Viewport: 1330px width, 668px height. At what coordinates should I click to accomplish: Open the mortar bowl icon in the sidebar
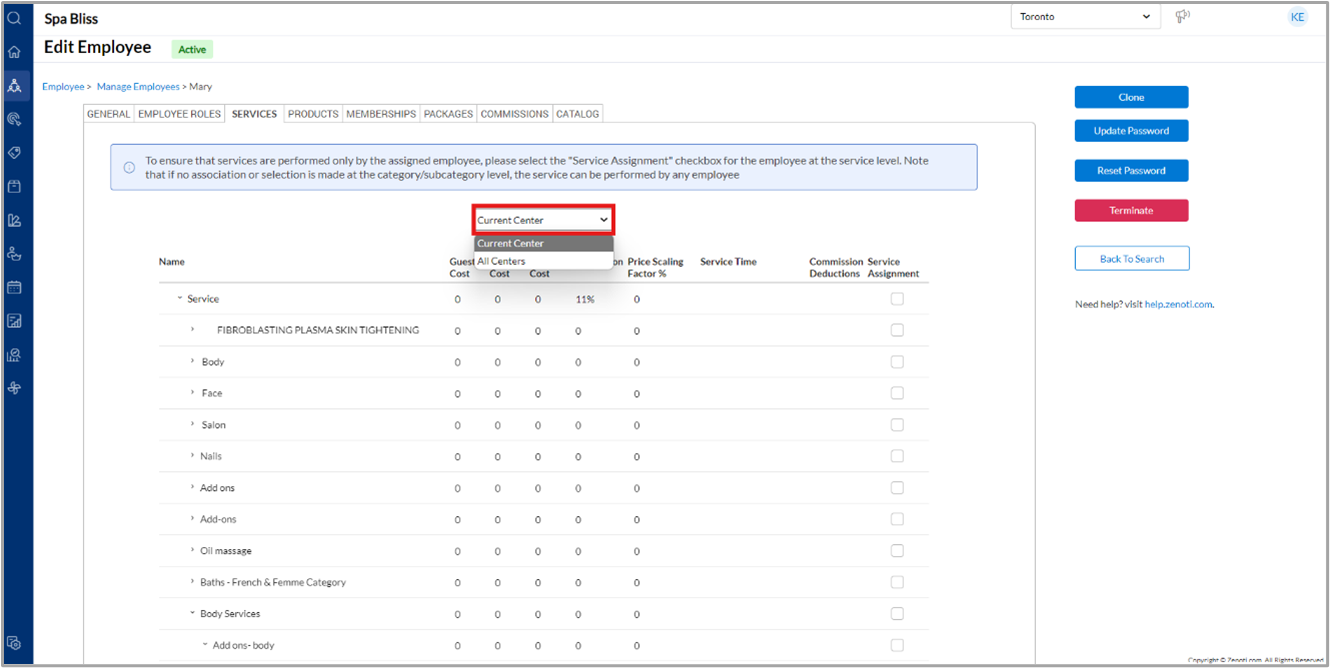coord(14,254)
